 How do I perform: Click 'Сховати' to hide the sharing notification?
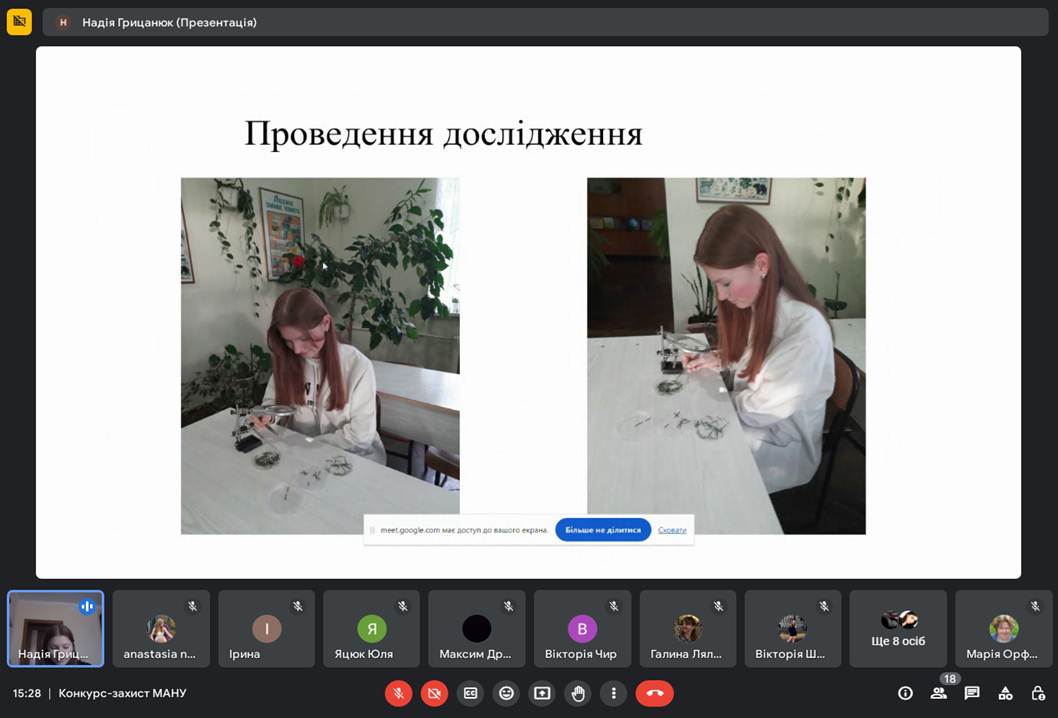671,530
